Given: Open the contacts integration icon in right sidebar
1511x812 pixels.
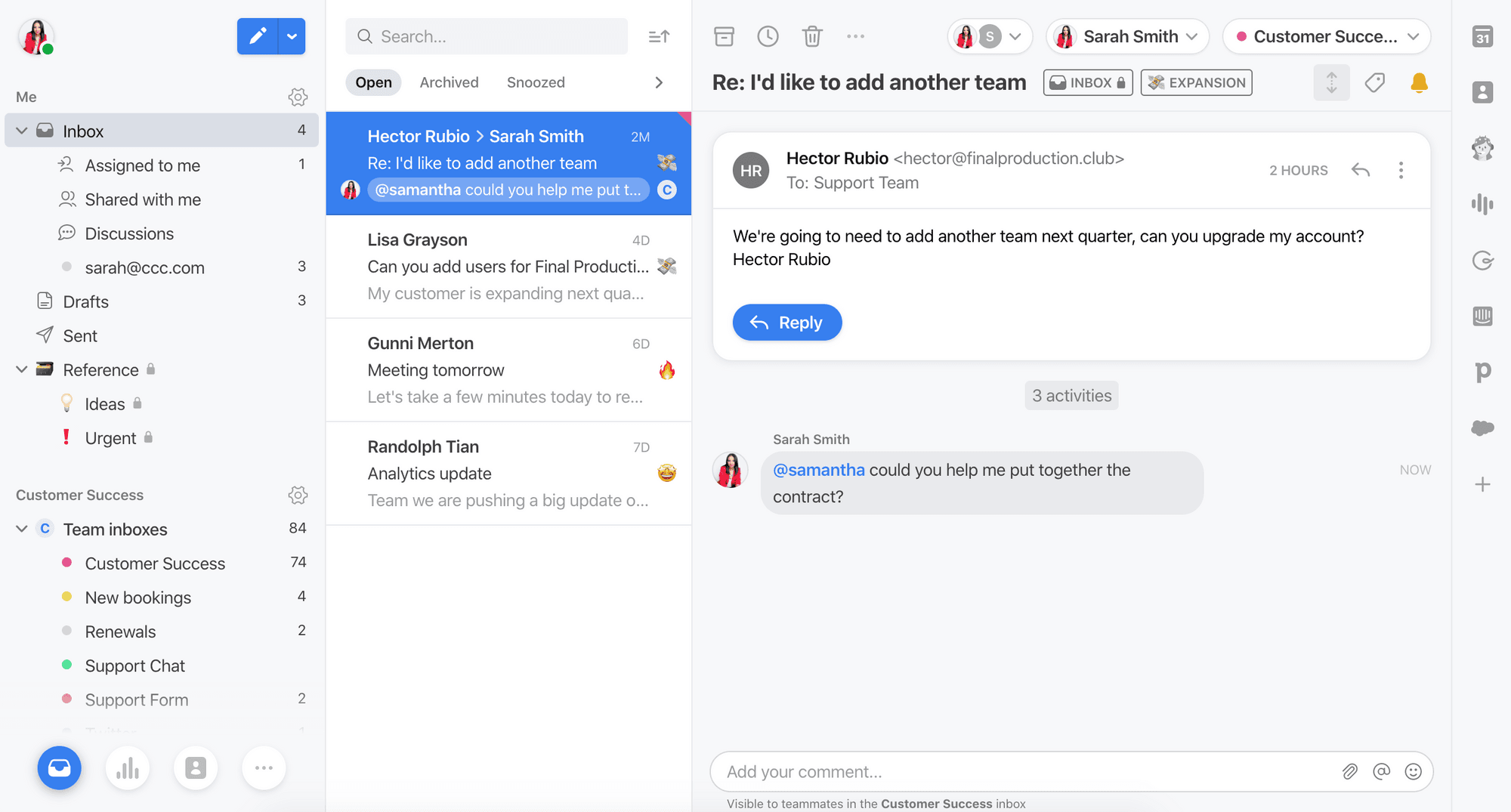Looking at the screenshot, I should pos(1482,92).
